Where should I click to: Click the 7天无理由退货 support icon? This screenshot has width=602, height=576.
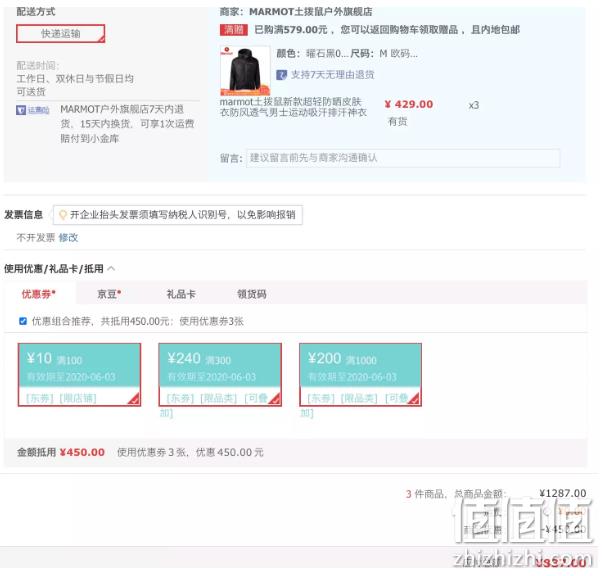click(x=281, y=74)
